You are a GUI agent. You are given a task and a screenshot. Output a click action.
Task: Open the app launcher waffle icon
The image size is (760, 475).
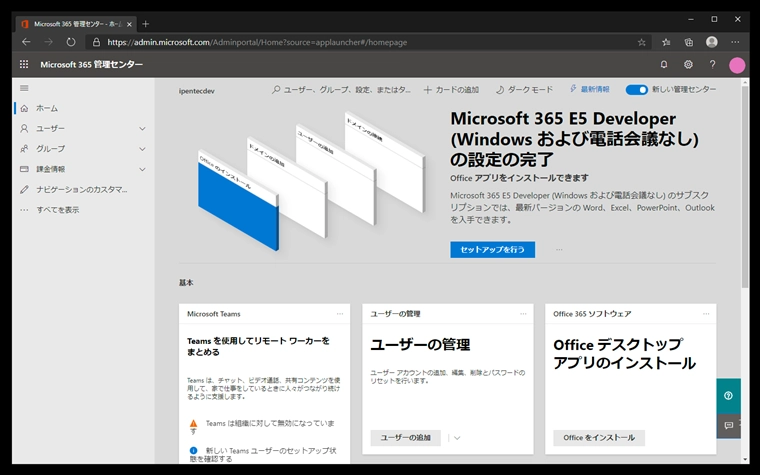(24, 64)
